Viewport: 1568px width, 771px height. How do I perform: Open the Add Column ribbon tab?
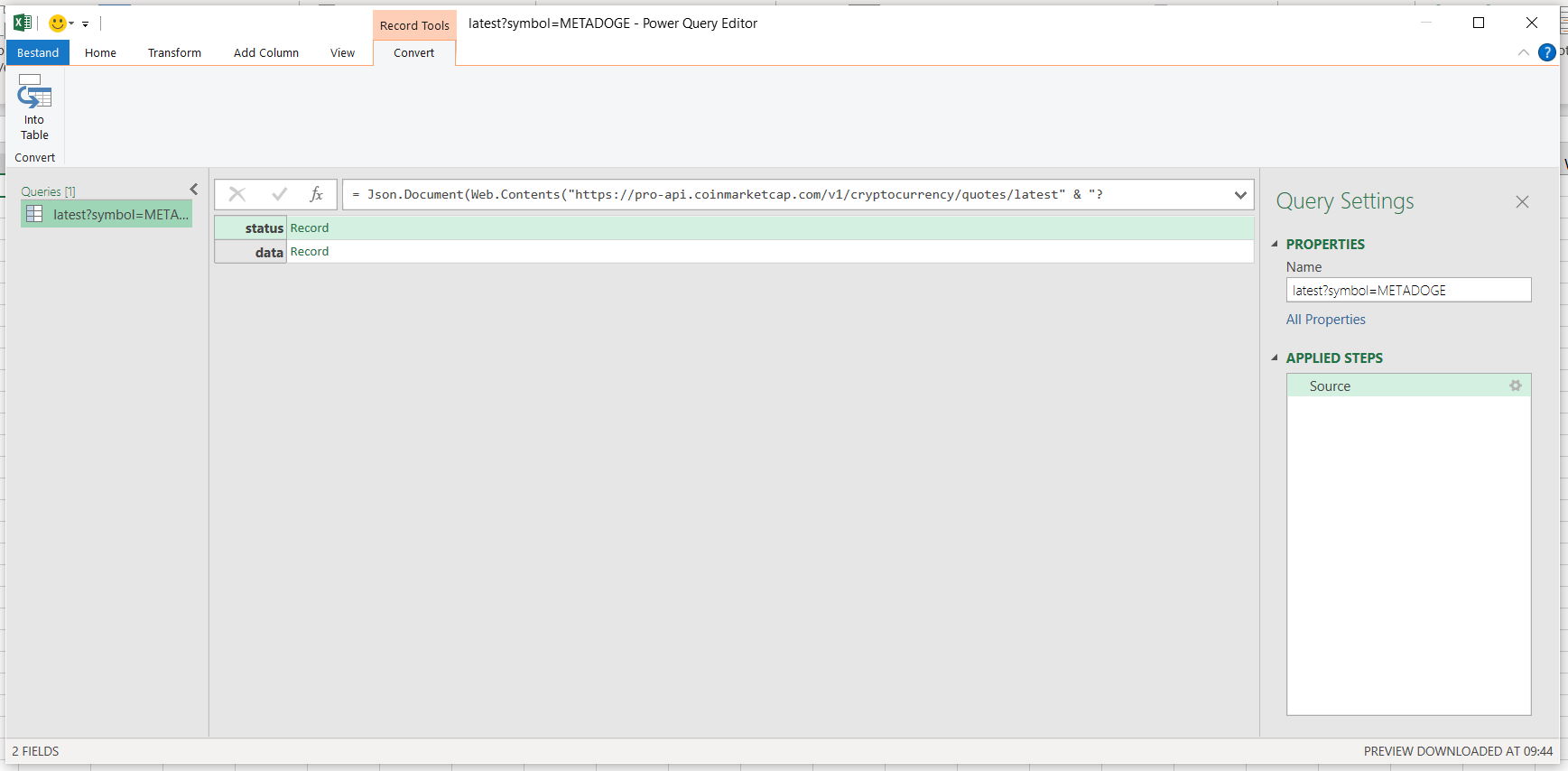coord(266,52)
